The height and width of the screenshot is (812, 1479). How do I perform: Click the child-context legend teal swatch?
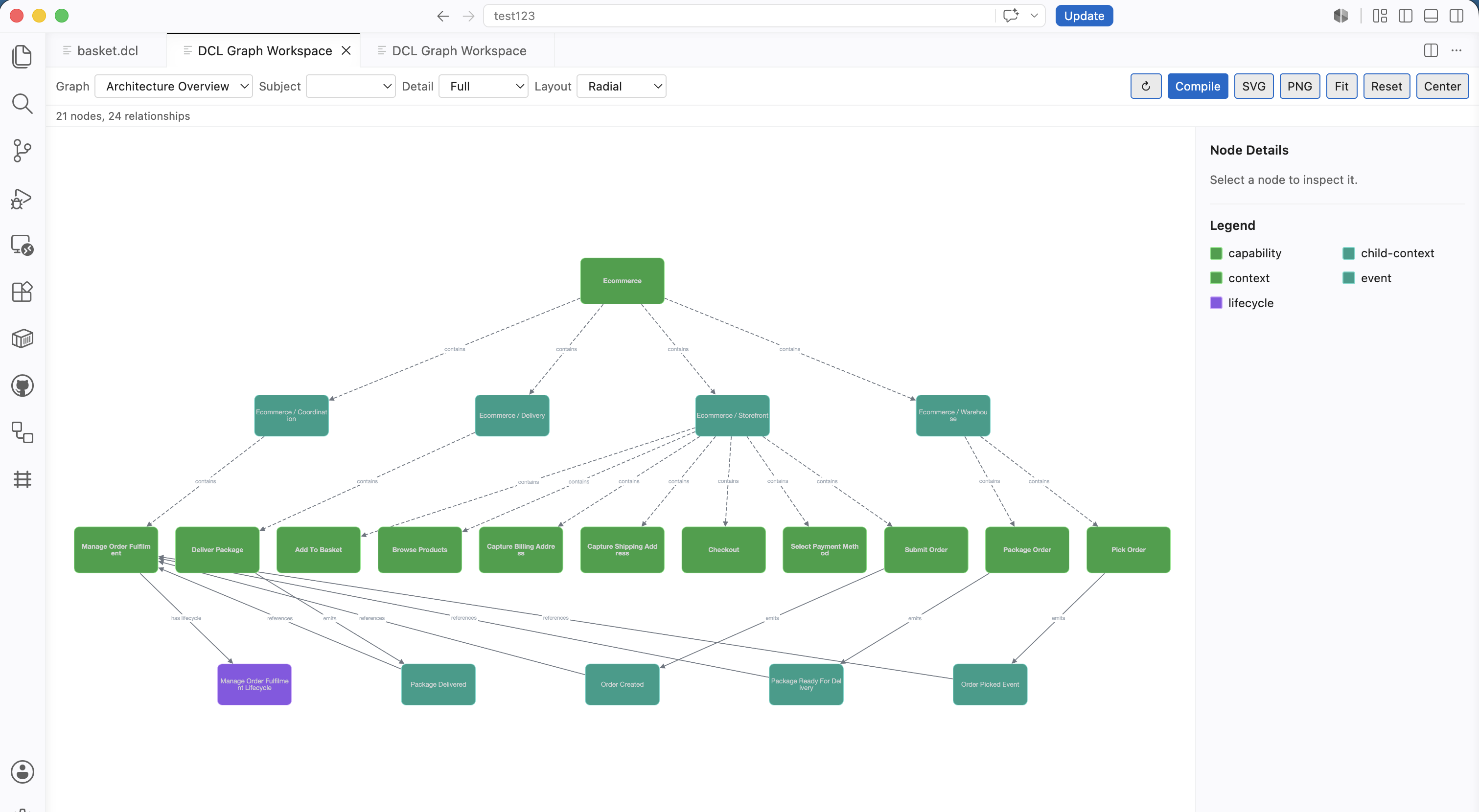[x=1349, y=253]
